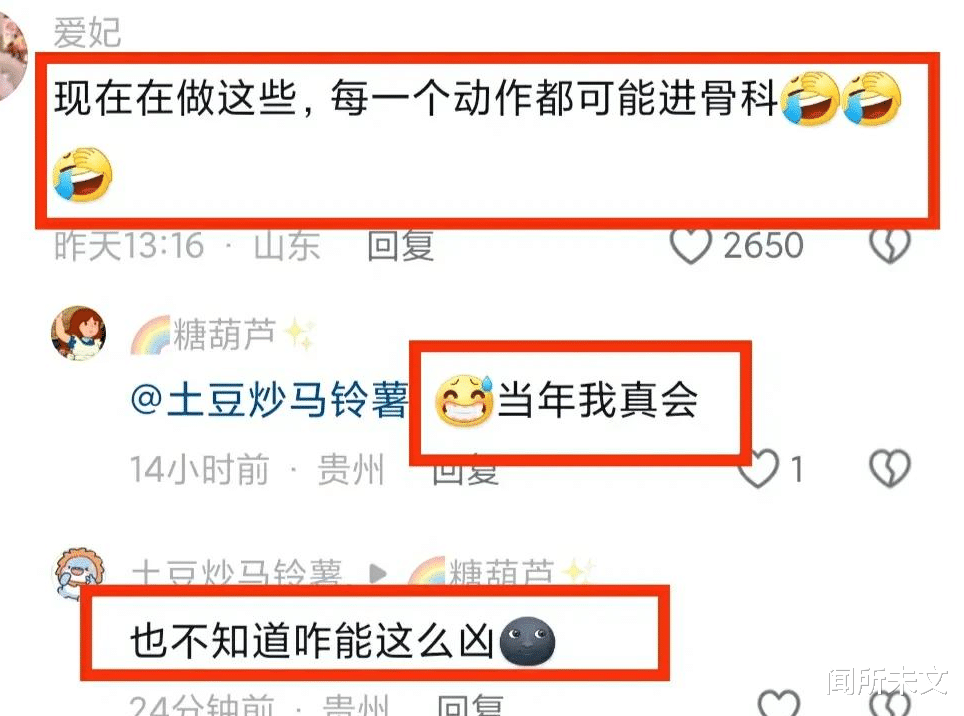
Task: Open the 糖葫芦 name after the reply arrow
Action: (502, 572)
